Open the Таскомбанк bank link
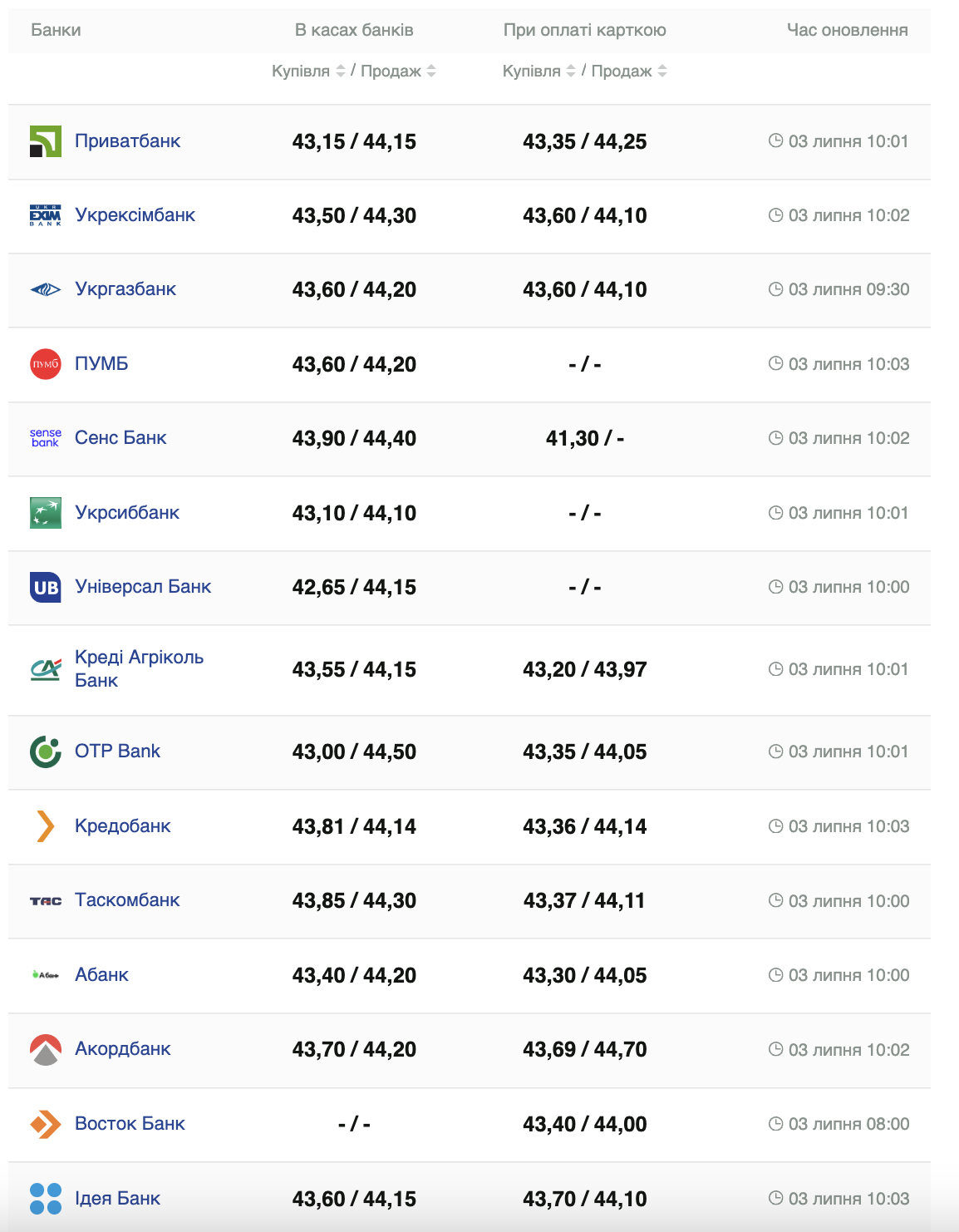Image resolution: width=959 pixels, height=1232 pixels. pyautogui.click(x=127, y=900)
